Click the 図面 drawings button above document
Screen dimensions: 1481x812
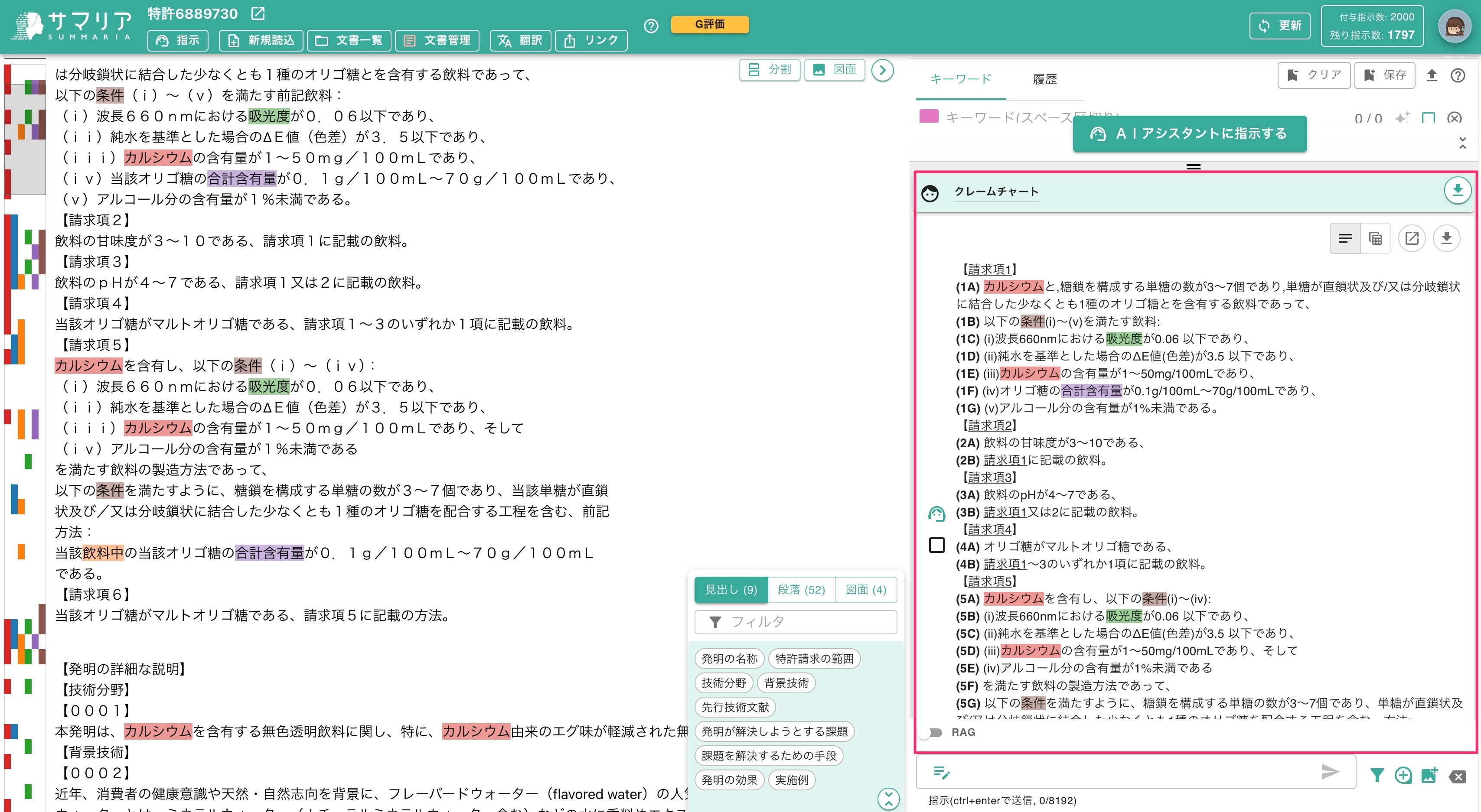pyautogui.click(x=834, y=69)
